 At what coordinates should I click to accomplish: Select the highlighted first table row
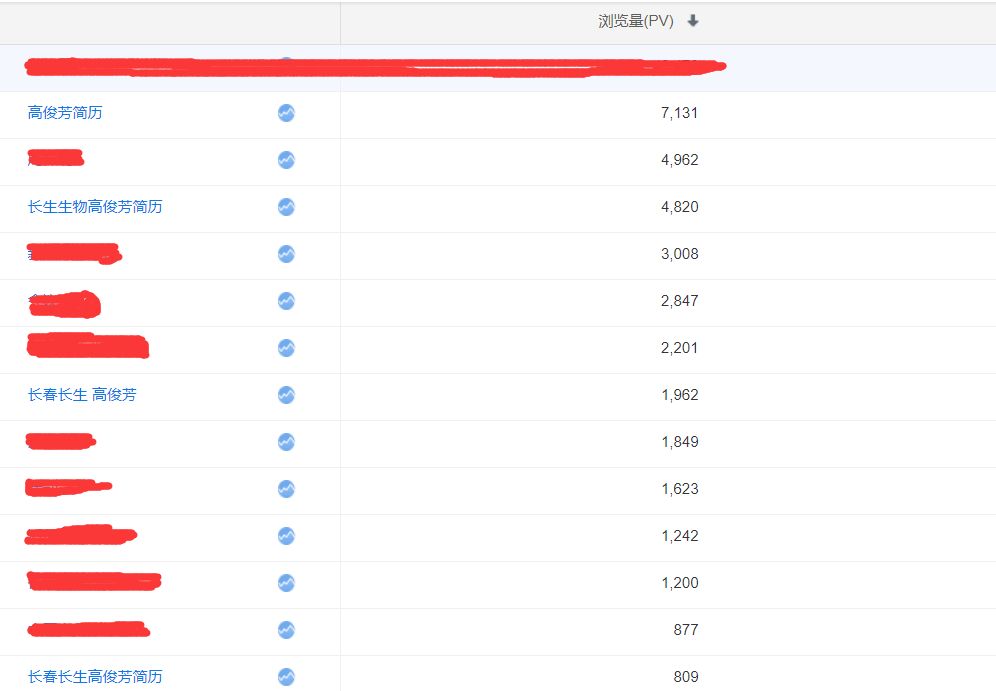(498, 67)
